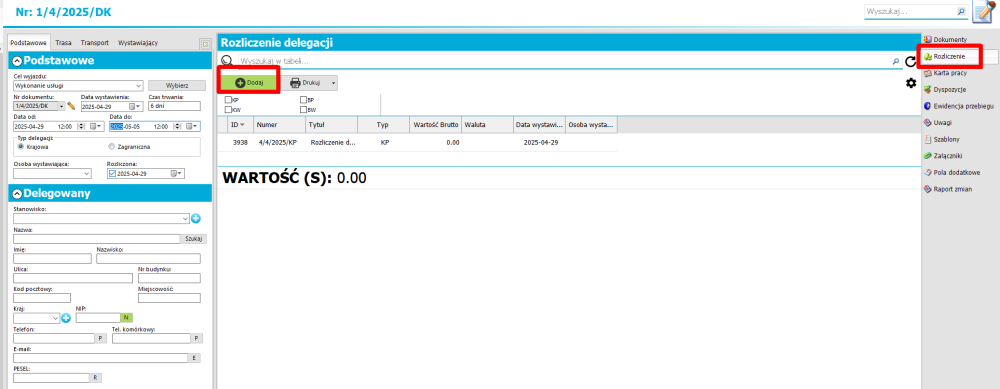Select the Zagraniczna delegation type

click(112, 146)
